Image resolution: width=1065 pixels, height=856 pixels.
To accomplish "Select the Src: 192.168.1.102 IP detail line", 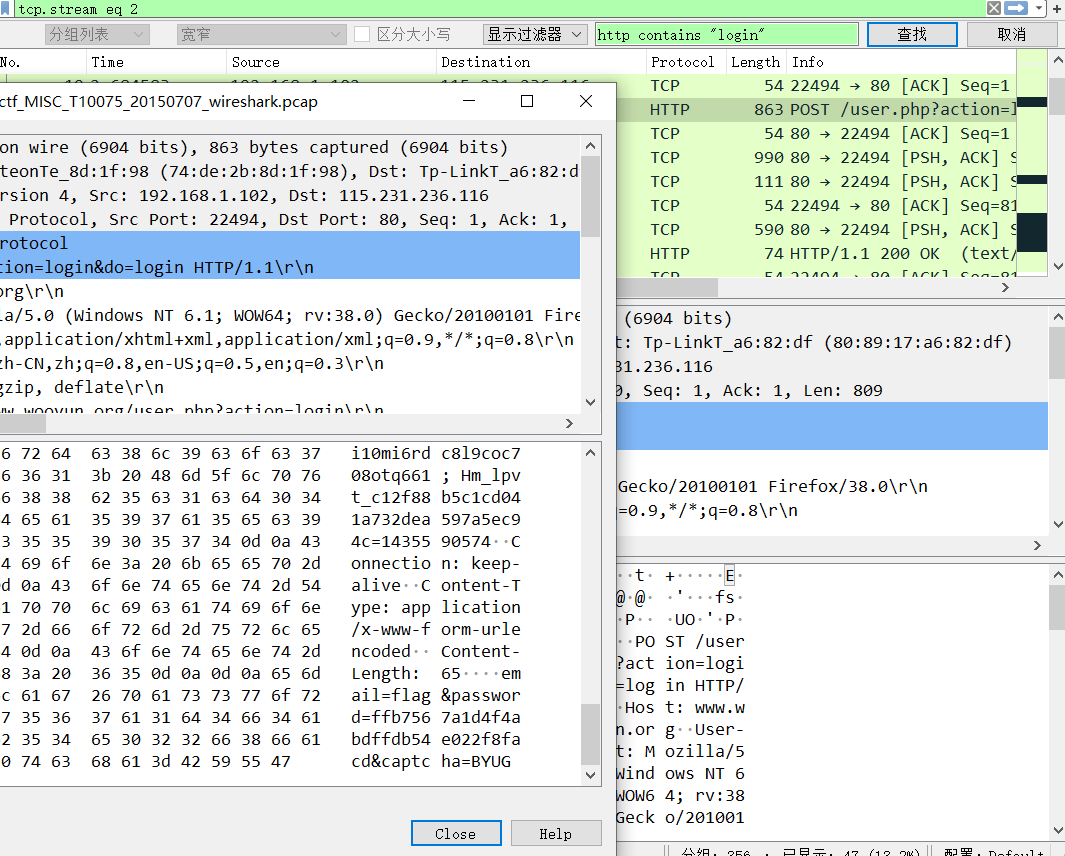I will [x=290, y=196].
